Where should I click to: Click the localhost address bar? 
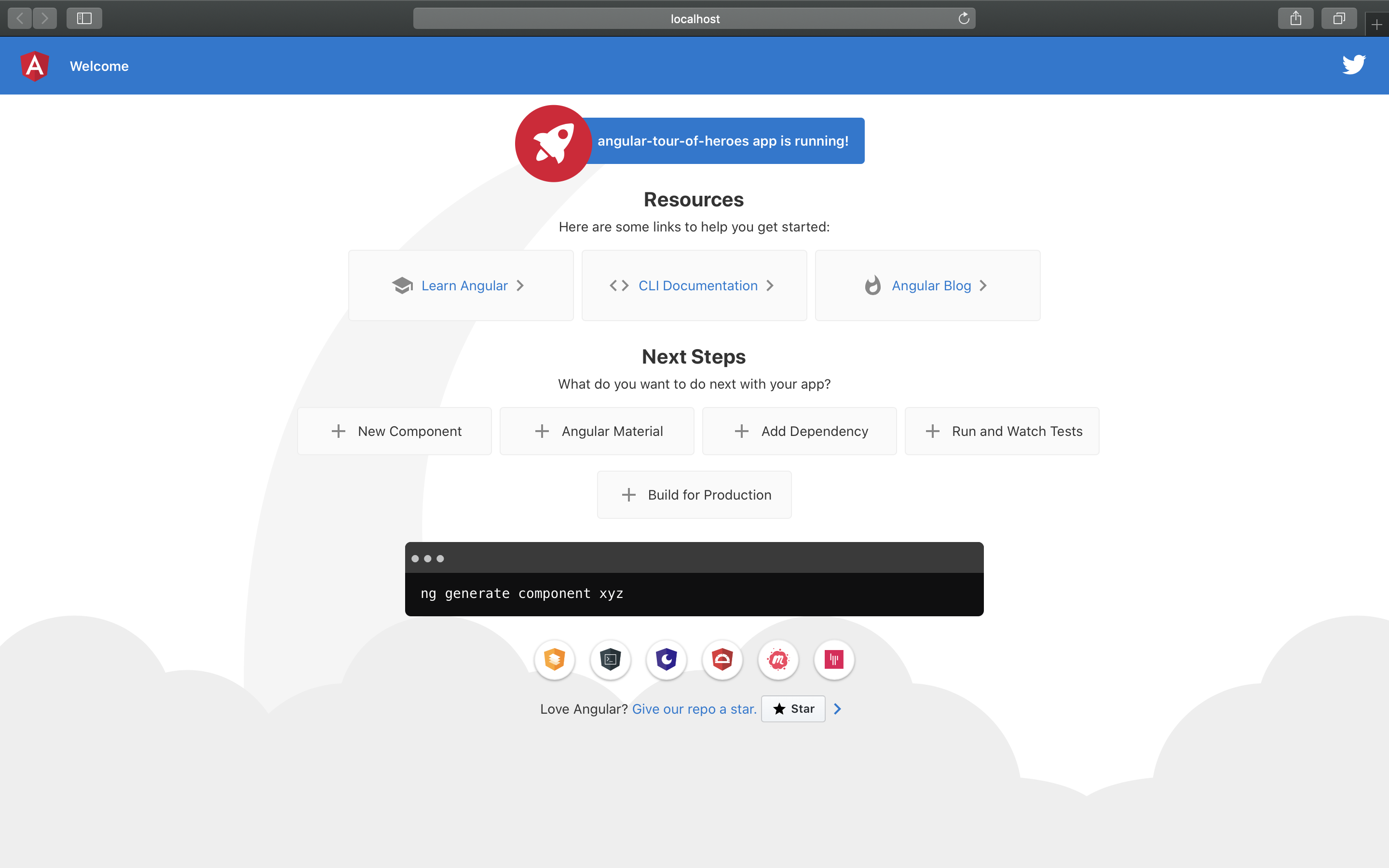[694, 18]
